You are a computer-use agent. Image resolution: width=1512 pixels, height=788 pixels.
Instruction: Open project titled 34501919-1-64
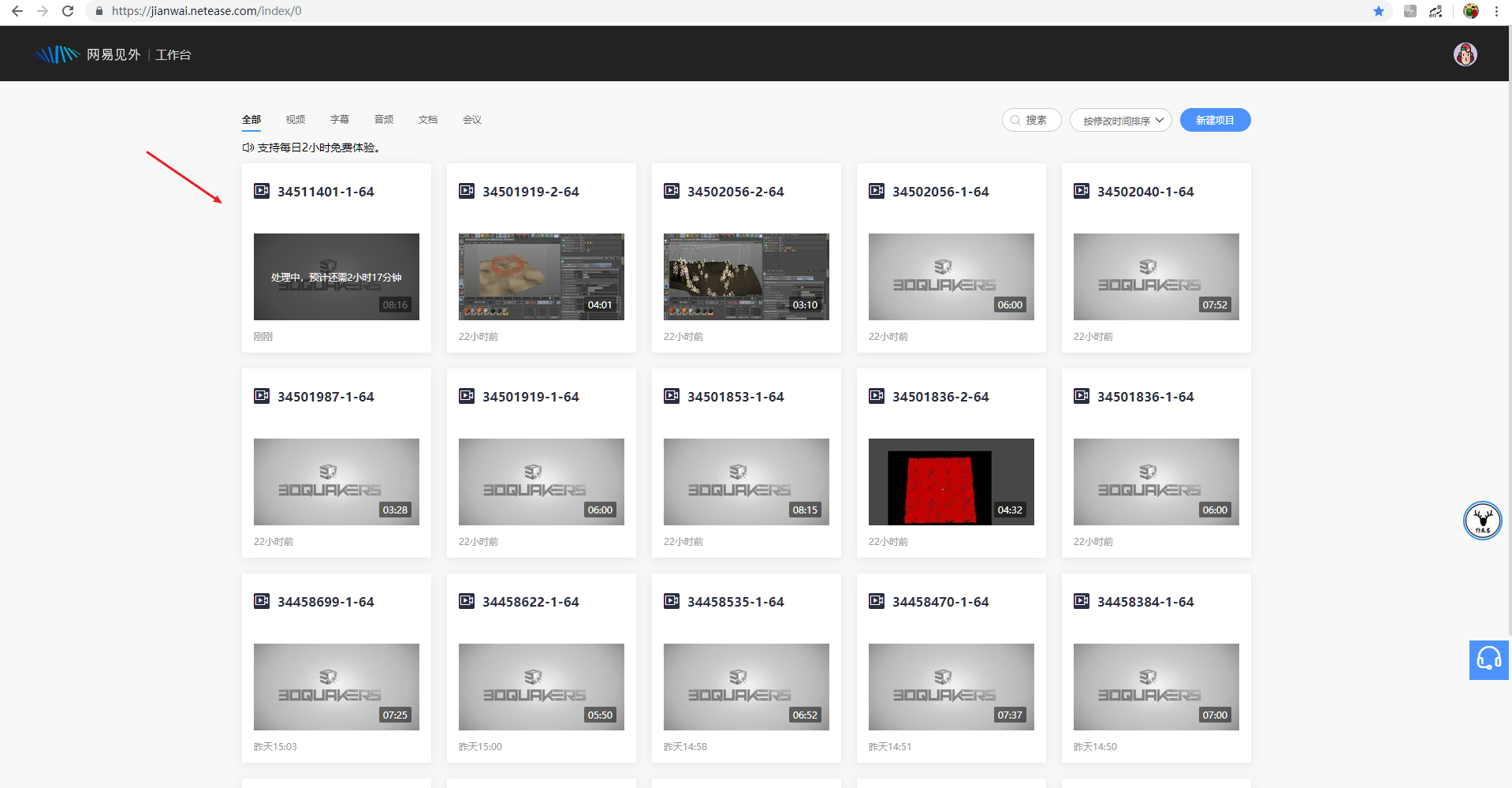[x=531, y=397]
